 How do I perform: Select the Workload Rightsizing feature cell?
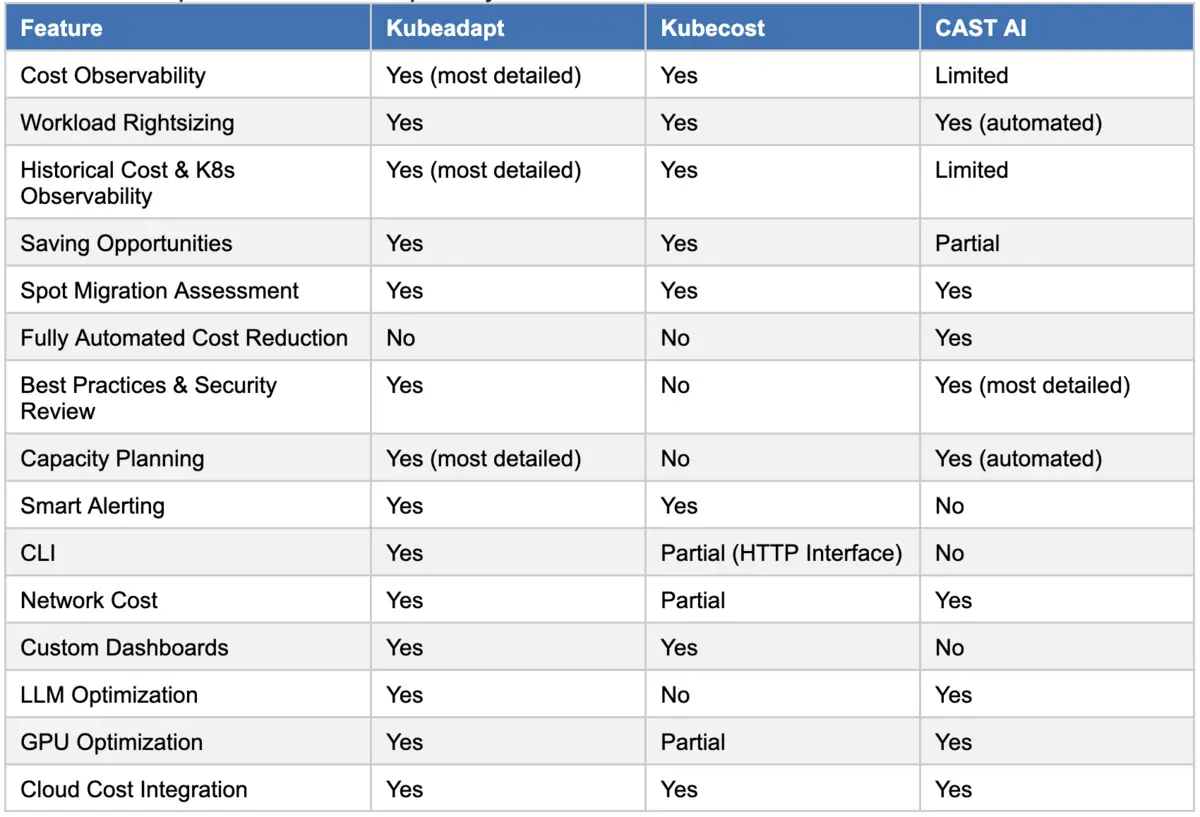(127, 123)
